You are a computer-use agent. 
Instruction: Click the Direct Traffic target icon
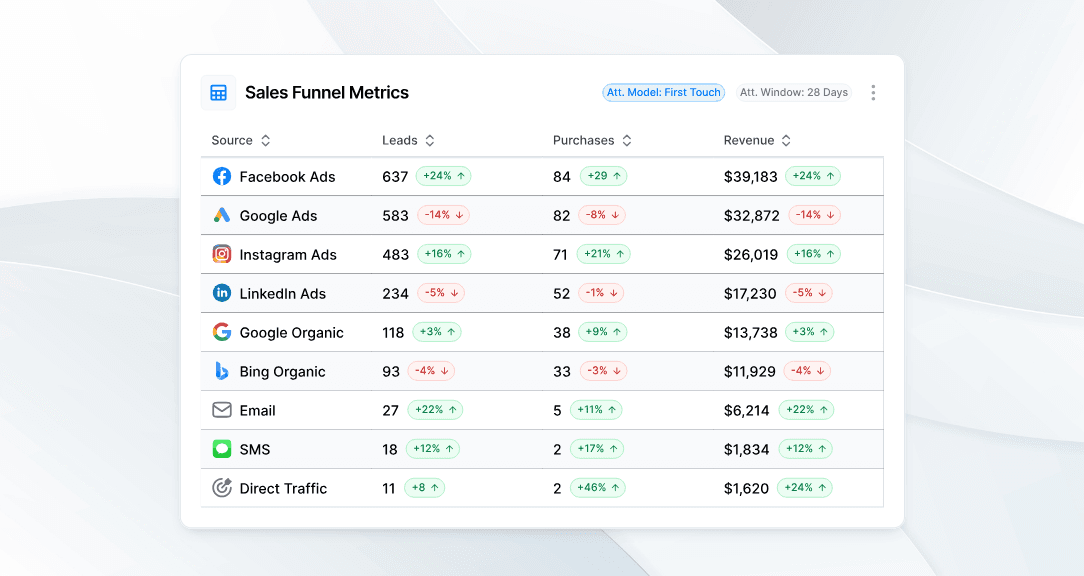pos(222,487)
